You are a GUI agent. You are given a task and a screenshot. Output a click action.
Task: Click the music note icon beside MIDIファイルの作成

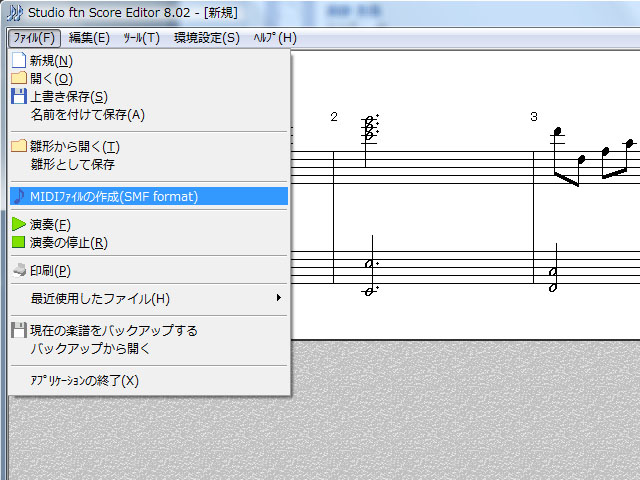pyautogui.click(x=19, y=196)
